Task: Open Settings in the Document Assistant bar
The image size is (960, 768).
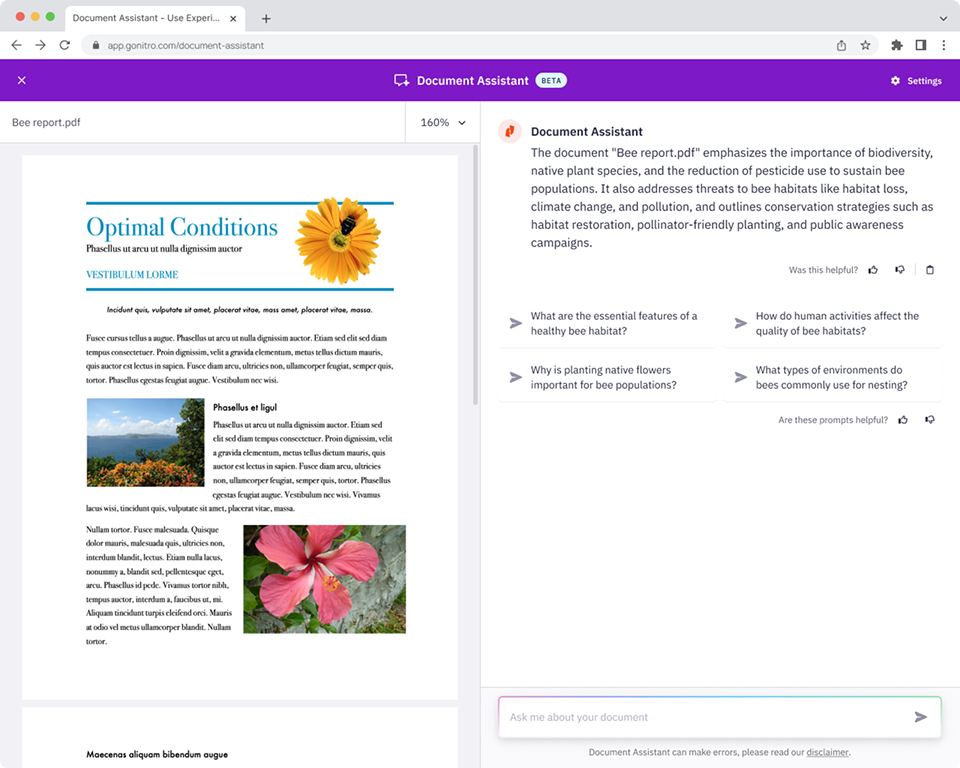Action: 915,80
